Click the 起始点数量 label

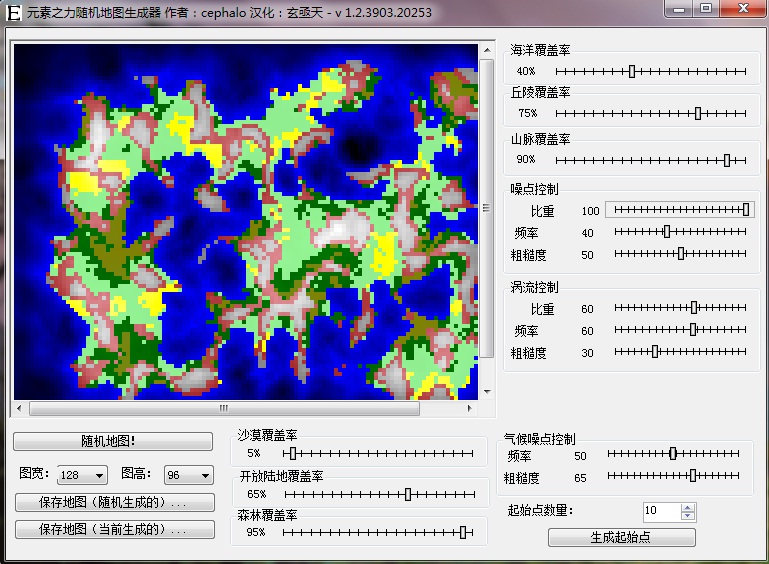click(540, 511)
